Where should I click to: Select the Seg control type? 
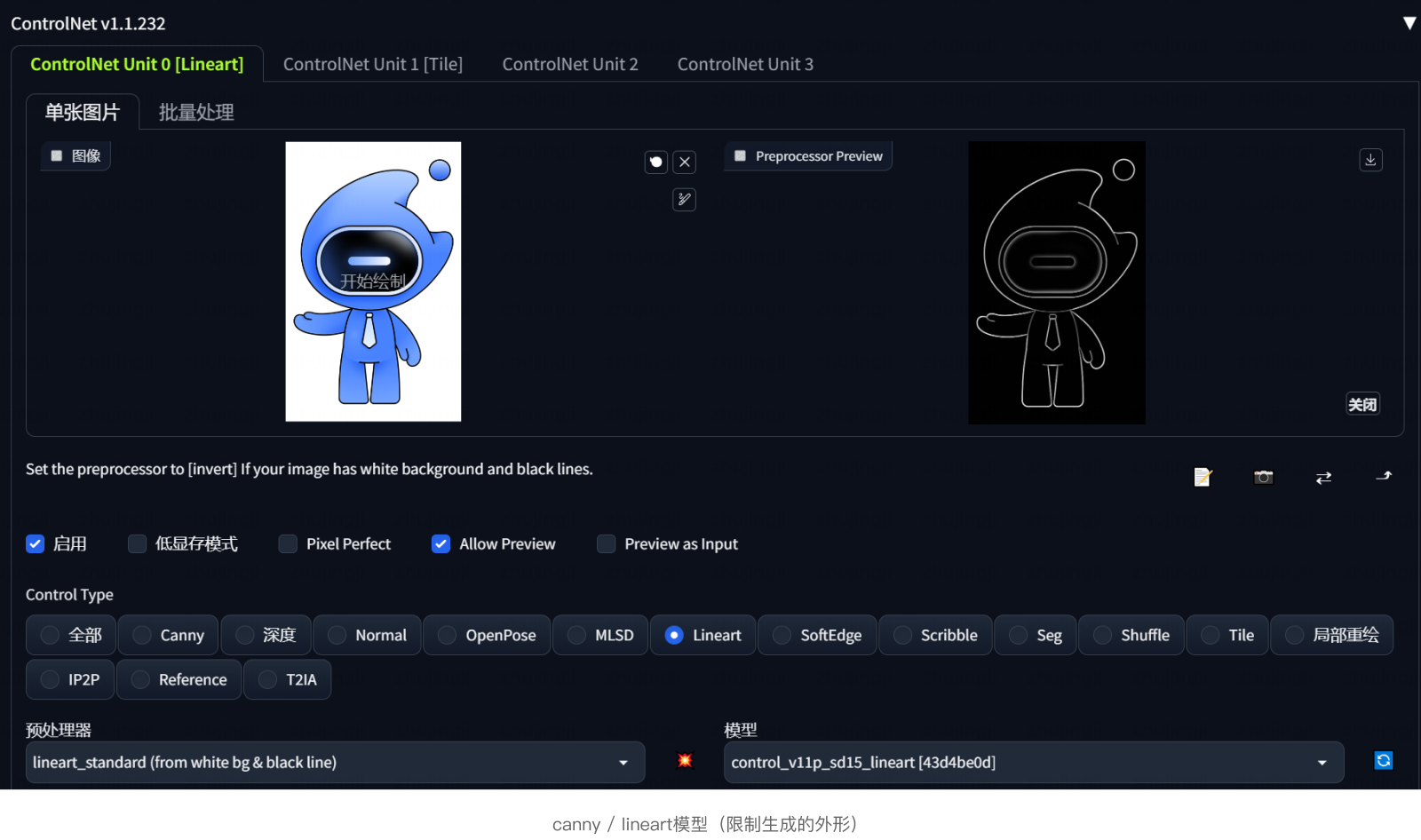click(x=1036, y=635)
